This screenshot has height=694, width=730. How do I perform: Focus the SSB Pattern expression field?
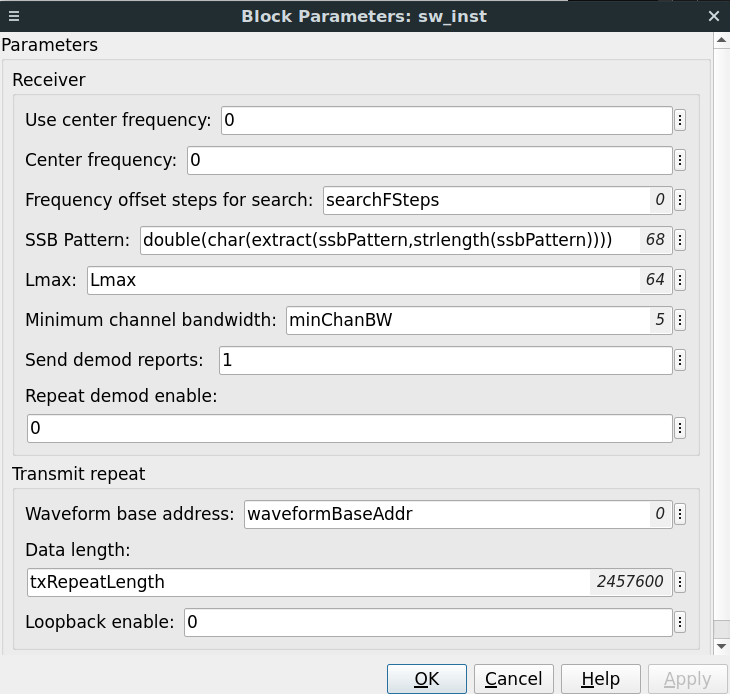pos(390,240)
